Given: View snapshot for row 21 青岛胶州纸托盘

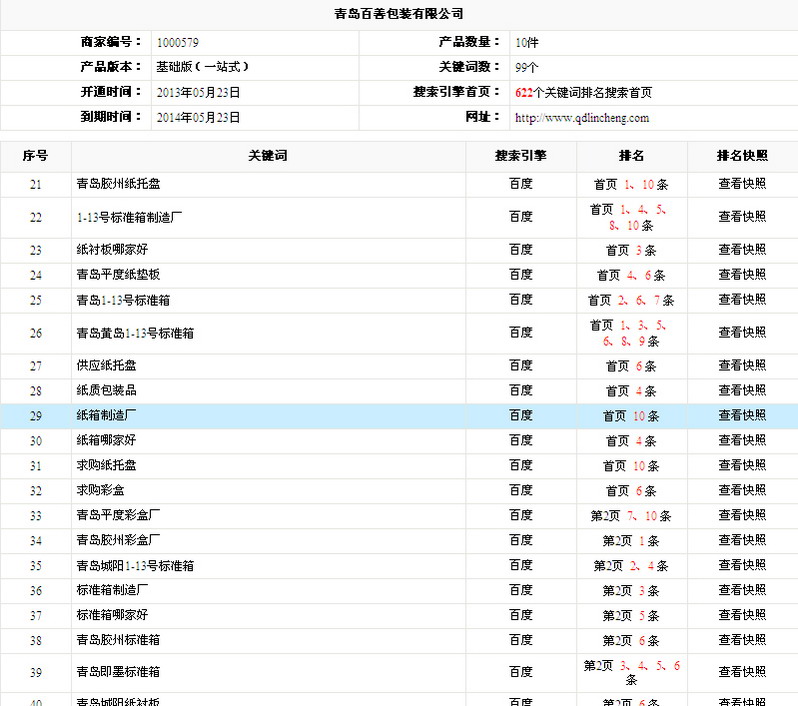Looking at the screenshot, I should click(742, 184).
